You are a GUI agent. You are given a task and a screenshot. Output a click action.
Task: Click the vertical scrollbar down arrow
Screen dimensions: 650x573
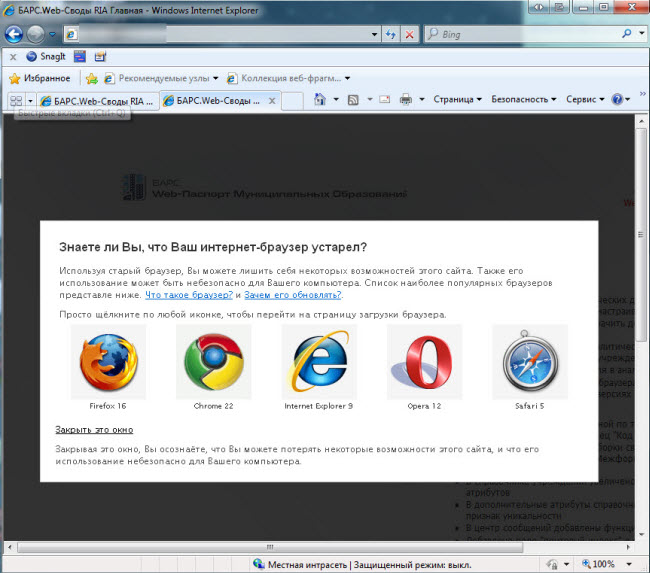(641, 534)
